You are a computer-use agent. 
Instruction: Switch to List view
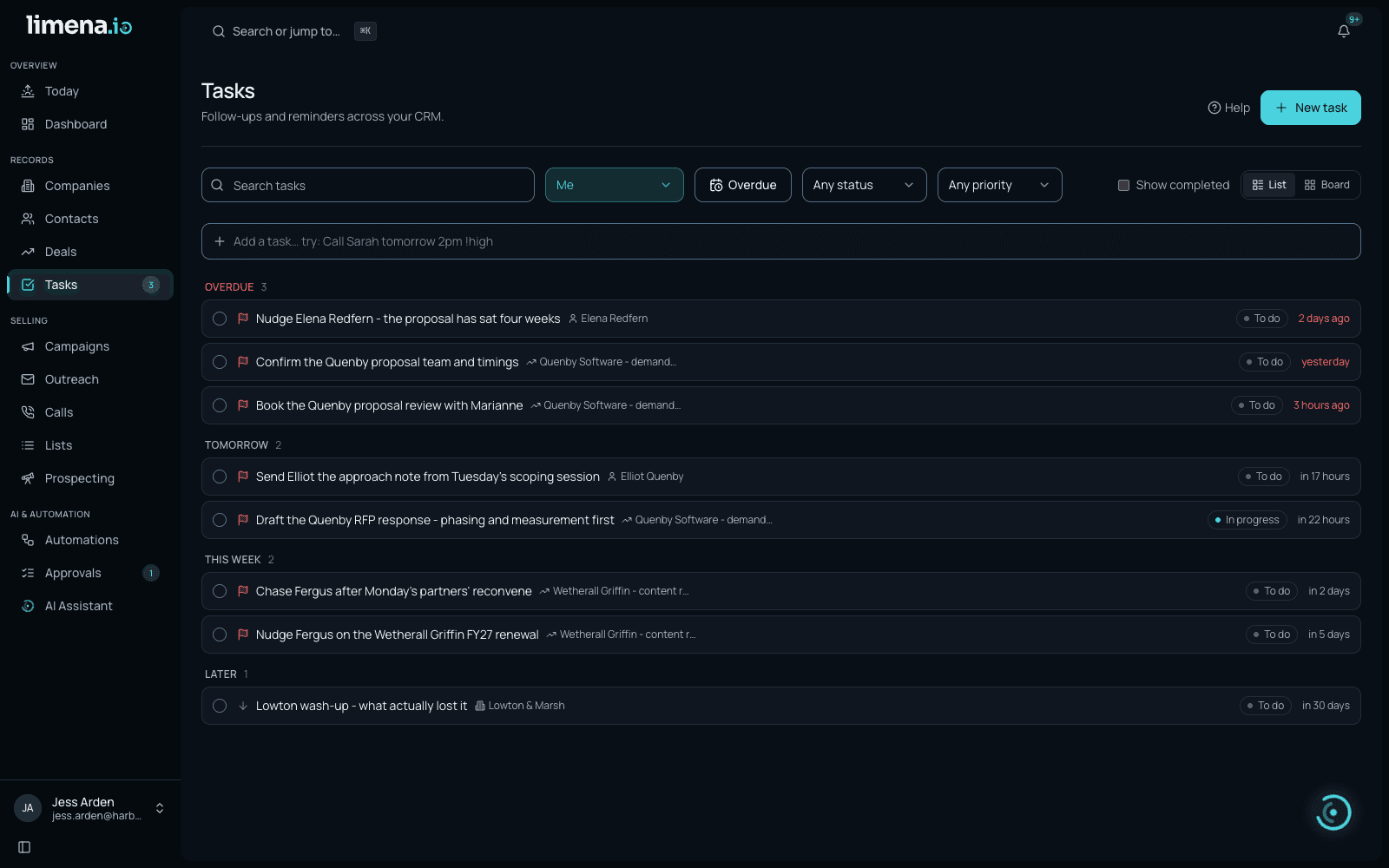[x=1269, y=185]
